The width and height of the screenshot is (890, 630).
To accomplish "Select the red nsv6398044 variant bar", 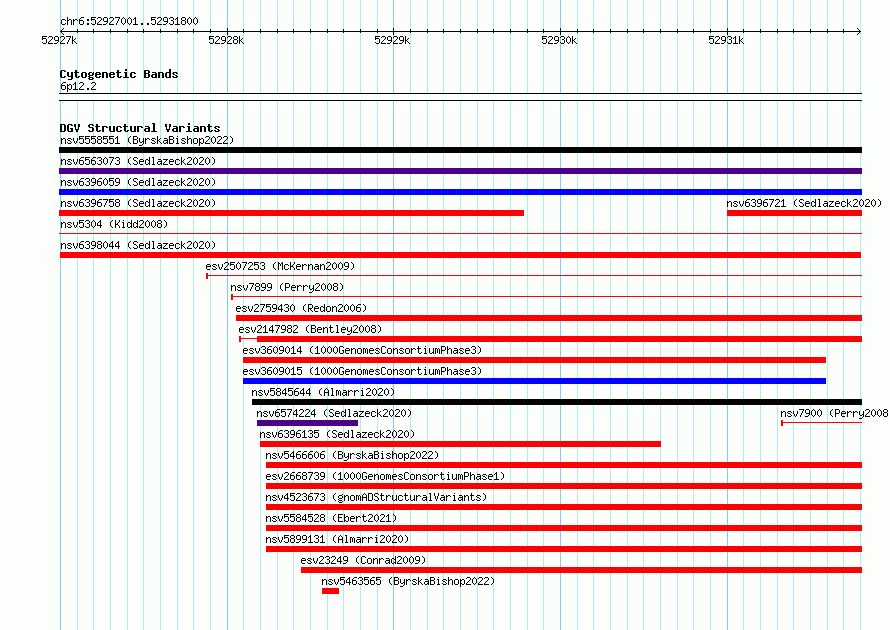I will click(460, 255).
